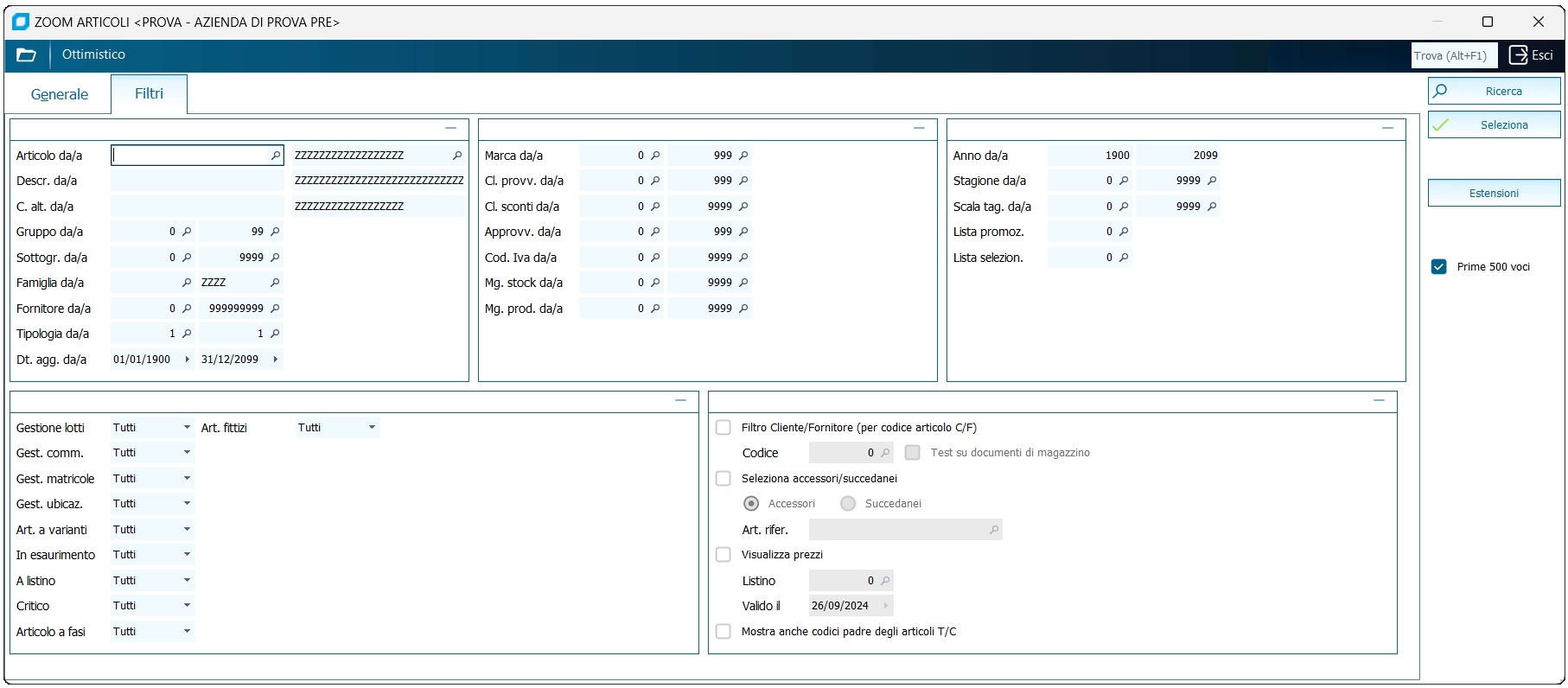Expand the Gestione lotti dropdown

pyautogui.click(x=187, y=428)
